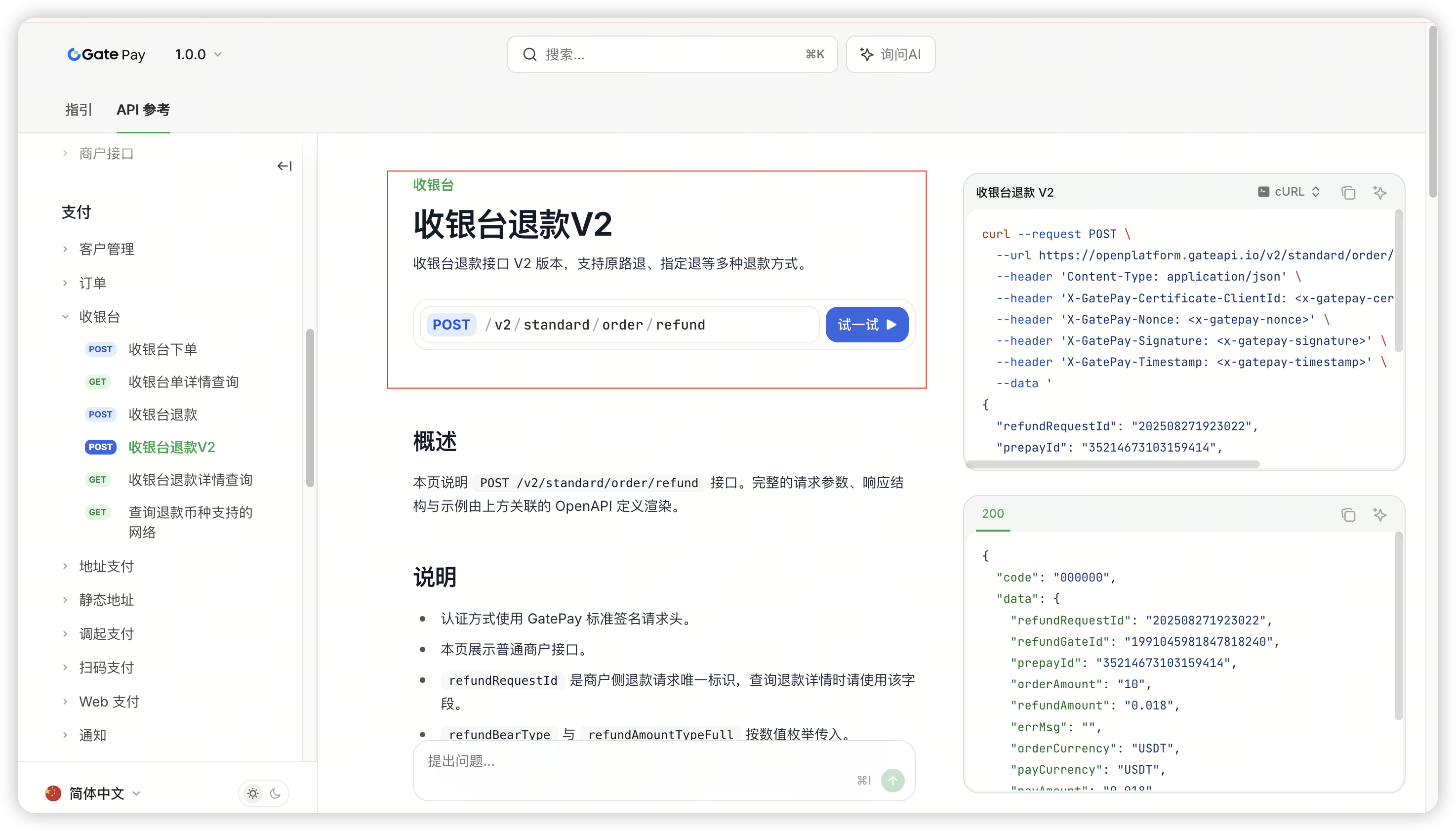Viewport: 1456px width, 831px height.
Task: Click the sparkle icon in 询问AI button
Action: pyautogui.click(x=866, y=54)
